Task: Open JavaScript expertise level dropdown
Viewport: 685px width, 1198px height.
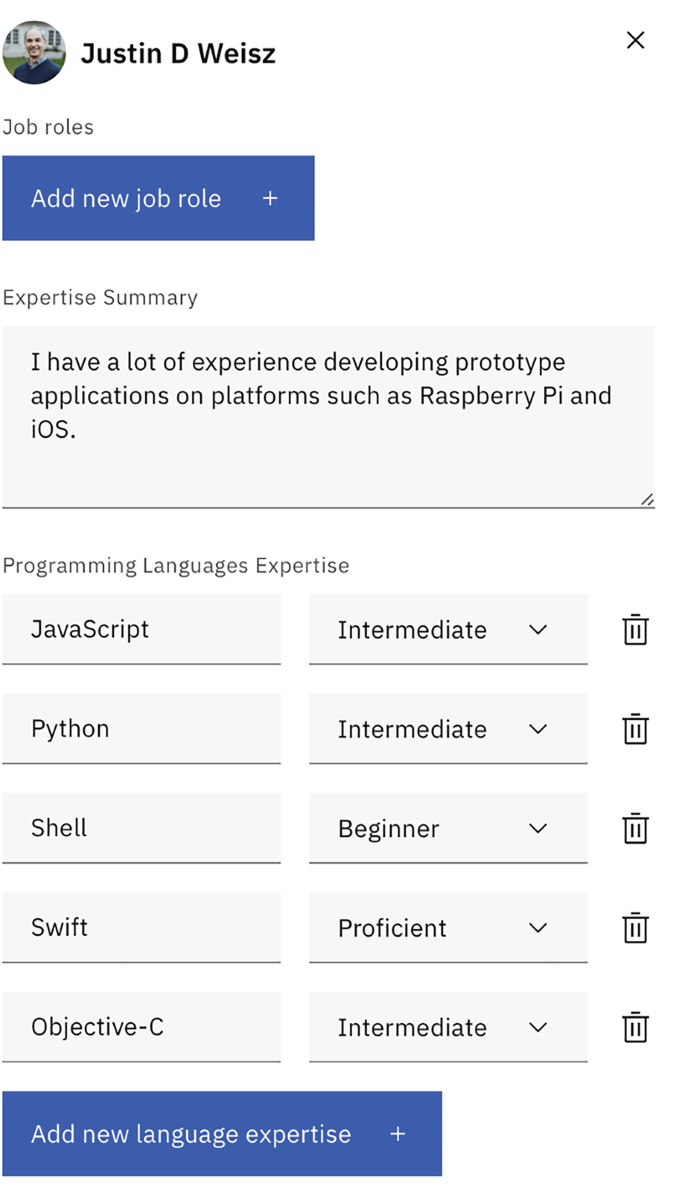Action: [x=447, y=630]
